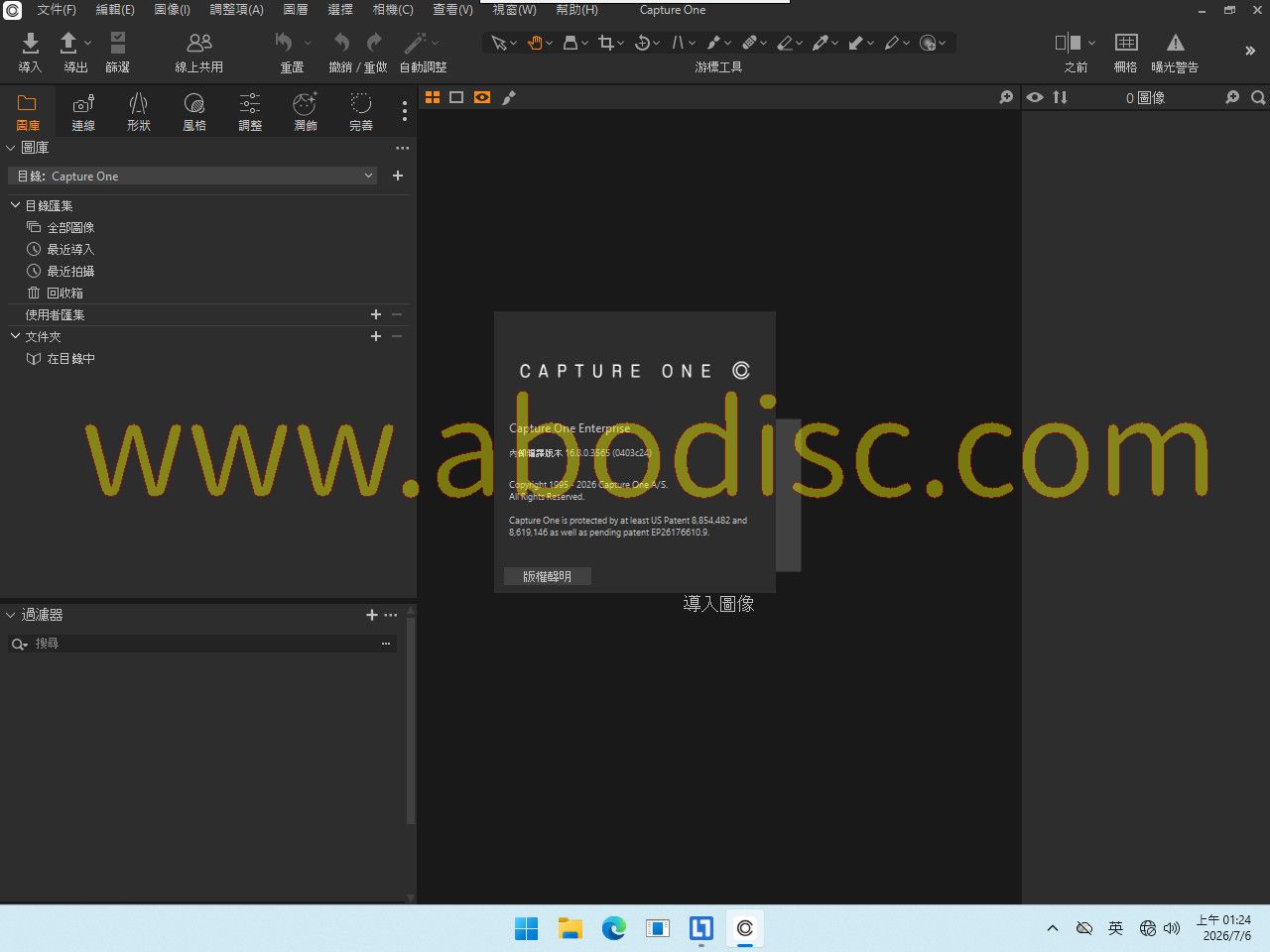This screenshot has height=952, width=1270.
Task: Open the 相機(C) menu
Action: (393, 10)
